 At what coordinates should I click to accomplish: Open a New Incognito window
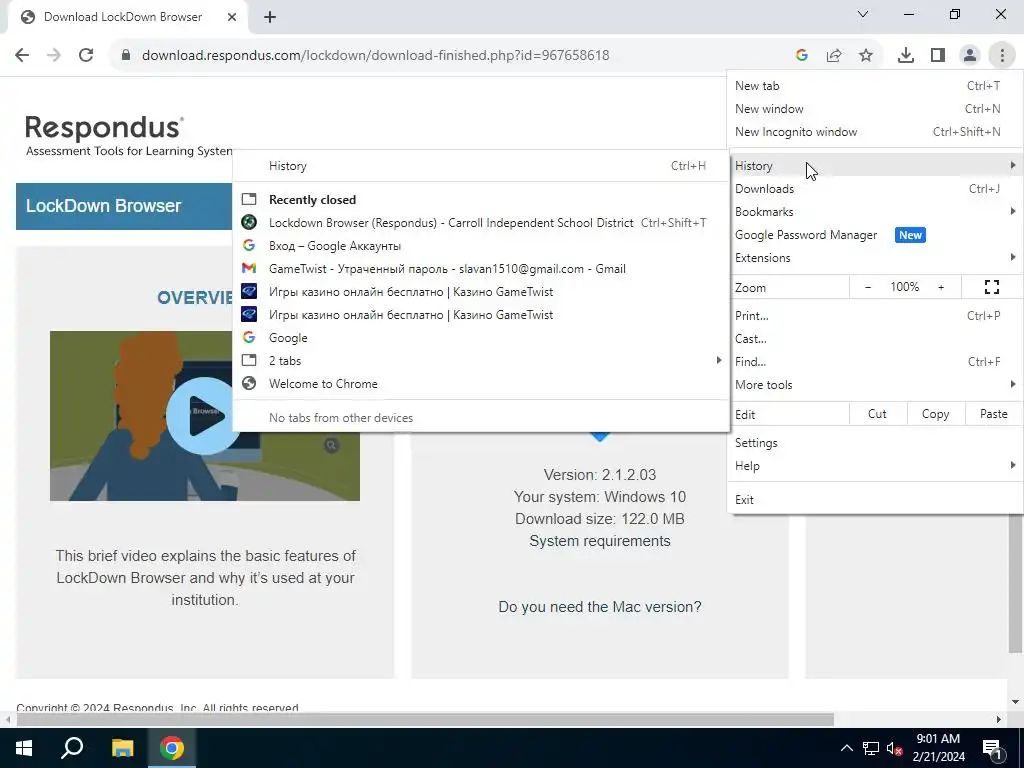pos(875,131)
